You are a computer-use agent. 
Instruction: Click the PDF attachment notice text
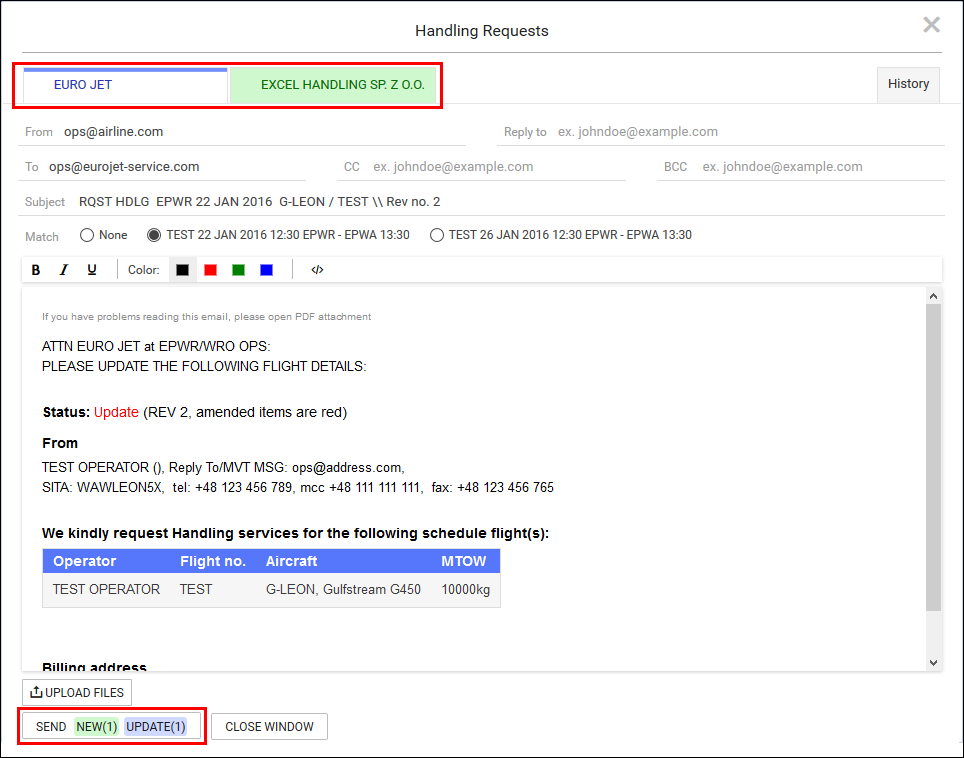pyautogui.click(x=207, y=317)
